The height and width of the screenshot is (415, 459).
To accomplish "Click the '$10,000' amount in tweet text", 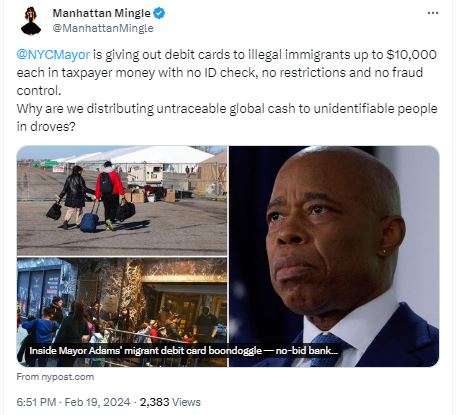I will (x=411, y=54).
